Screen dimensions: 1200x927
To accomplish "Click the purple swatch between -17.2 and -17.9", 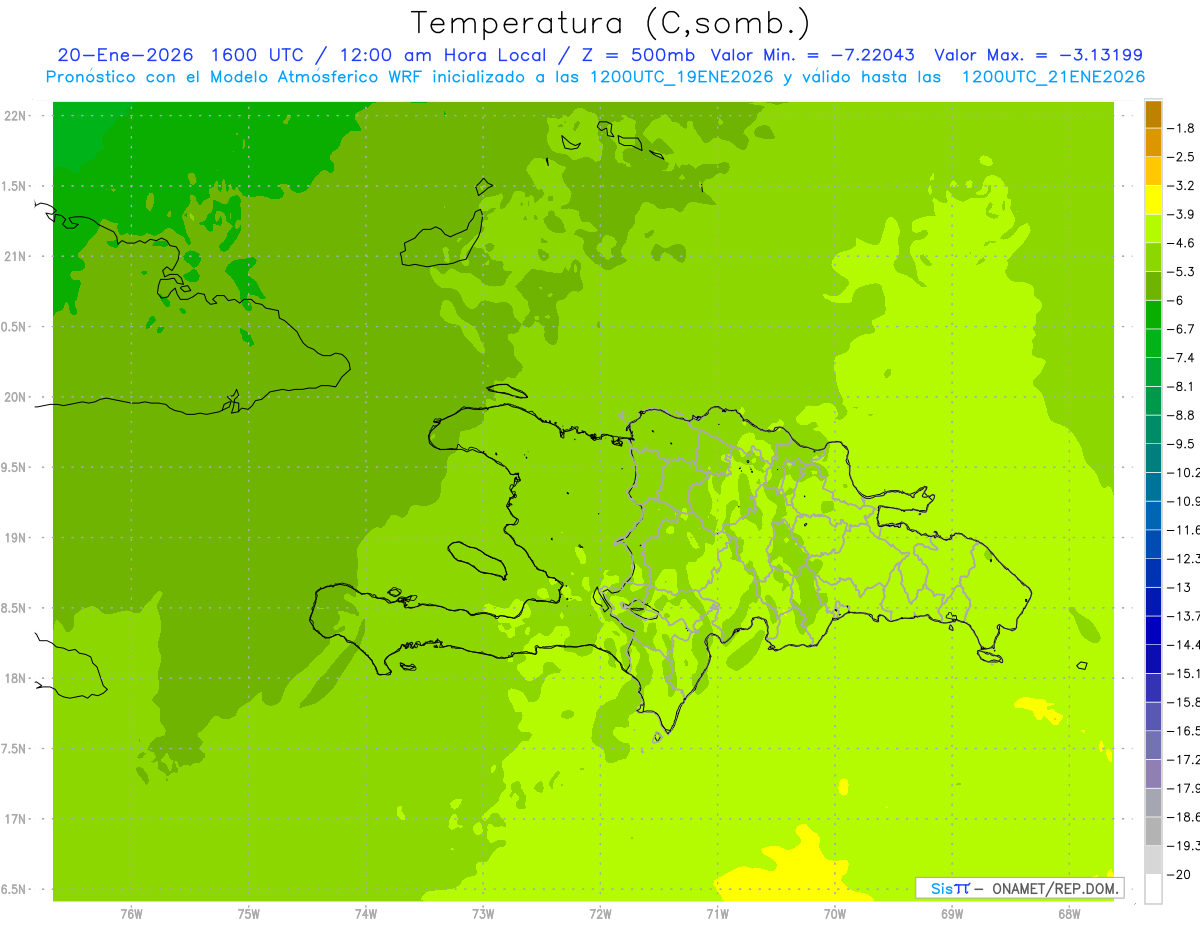I will (x=1153, y=773).
